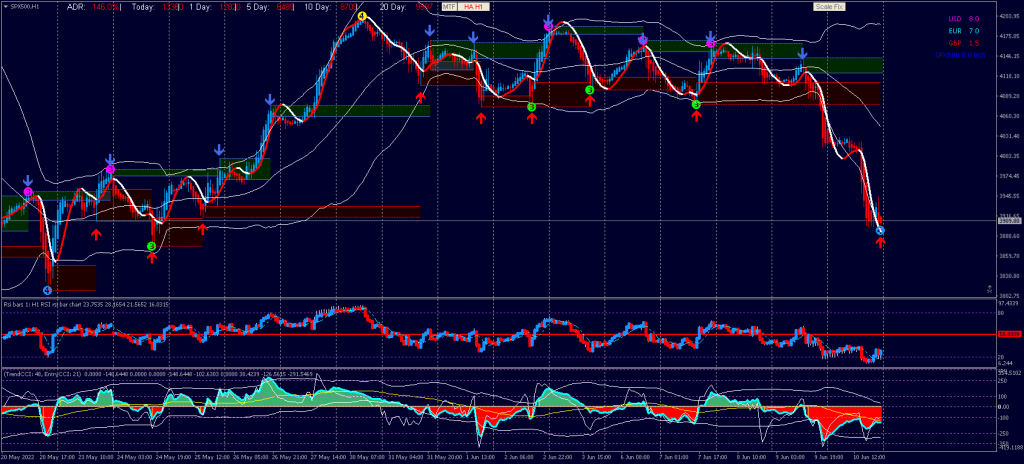Select the rightmost green circle 3 marker
The image size is (1024, 464).
[x=696, y=104]
